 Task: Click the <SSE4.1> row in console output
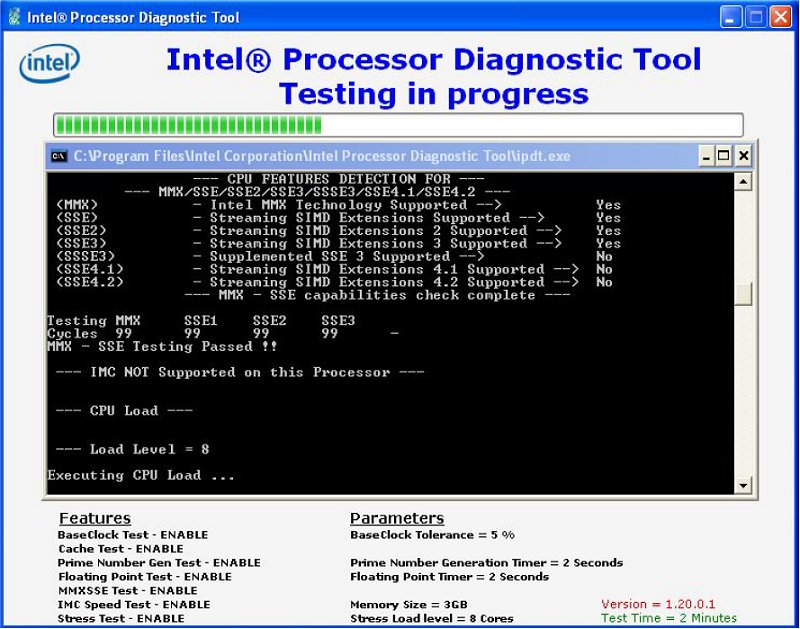(334, 269)
